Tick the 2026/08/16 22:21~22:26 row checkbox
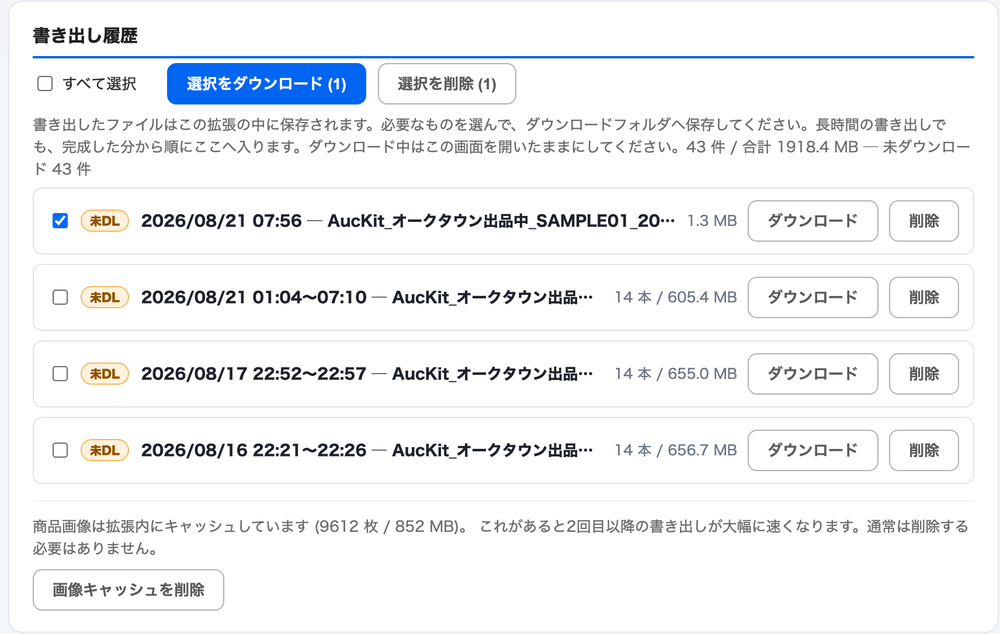 click(60, 450)
